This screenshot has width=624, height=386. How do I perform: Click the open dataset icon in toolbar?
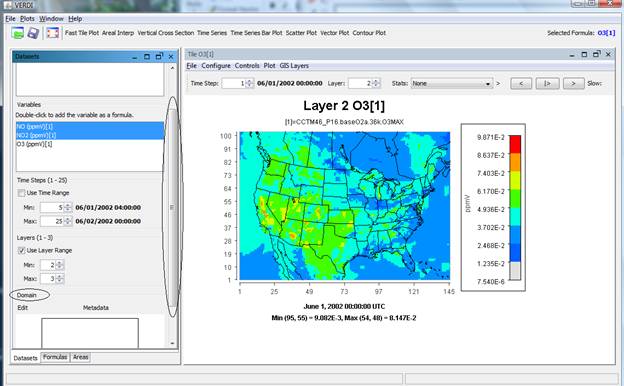click(x=18, y=33)
